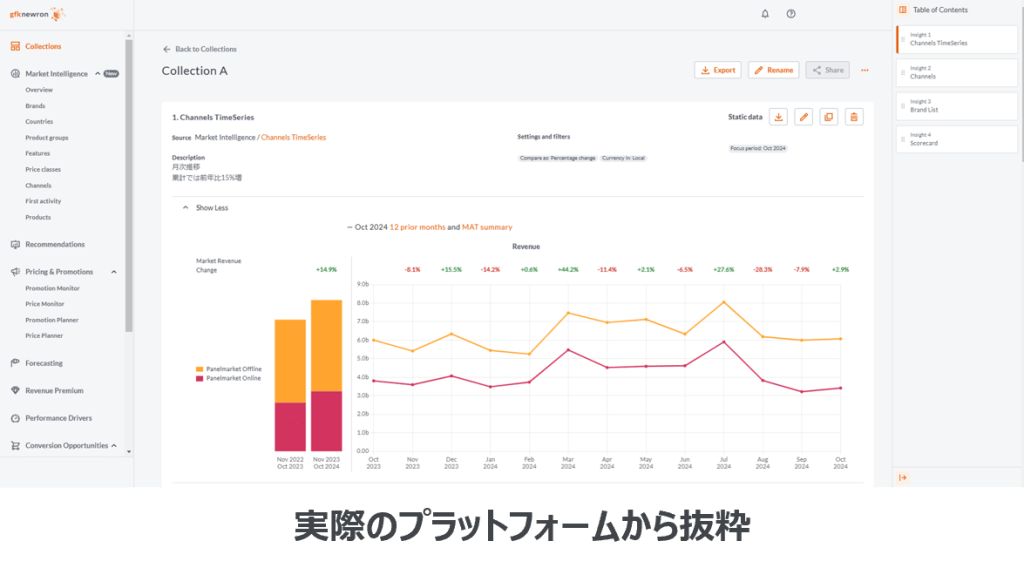This screenshot has width=1024, height=568.
Task: Click the Collection A title
Action: (195, 71)
